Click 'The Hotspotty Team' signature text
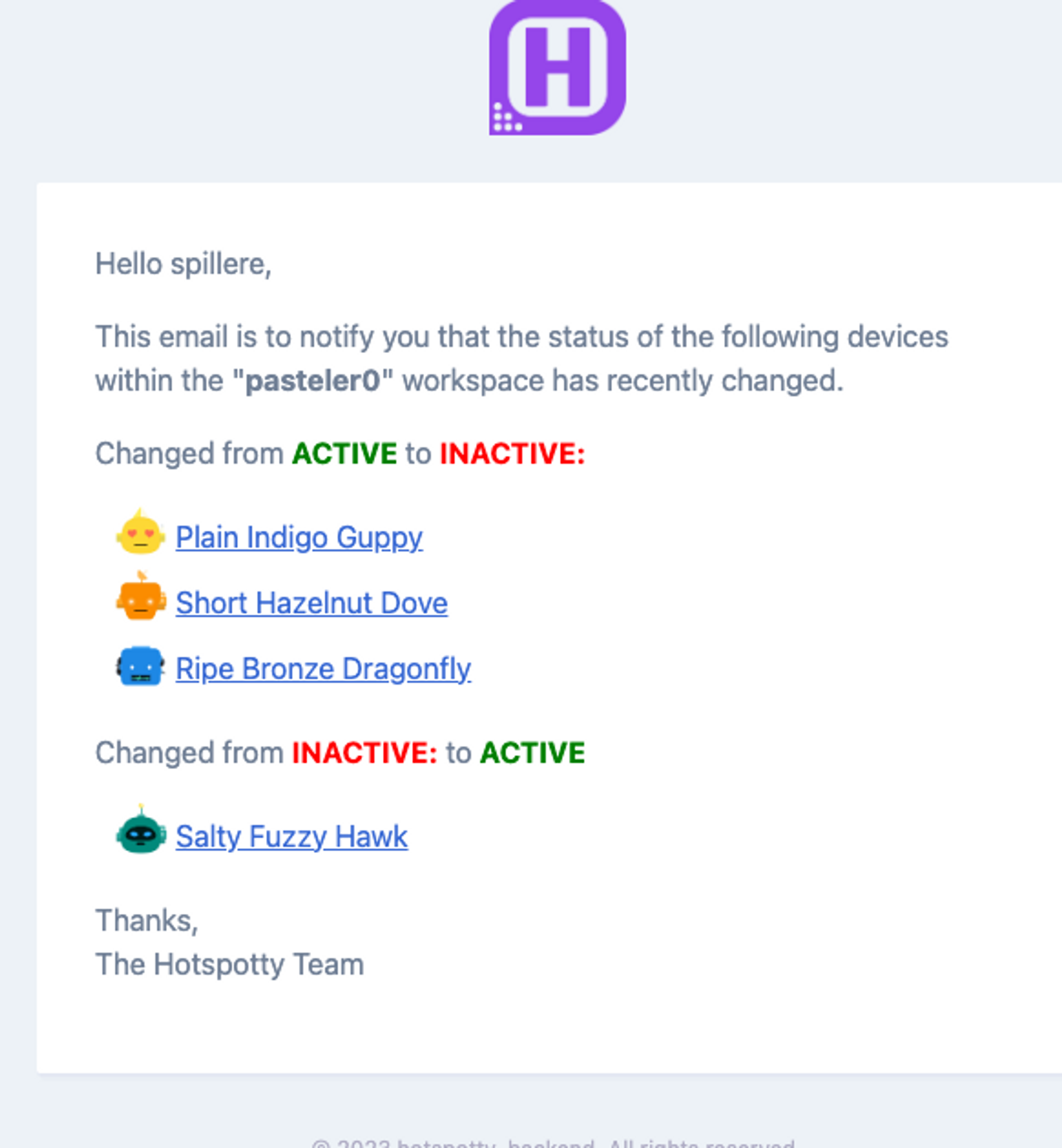Image resolution: width=1062 pixels, height=1148 pixels. point(229,964)
